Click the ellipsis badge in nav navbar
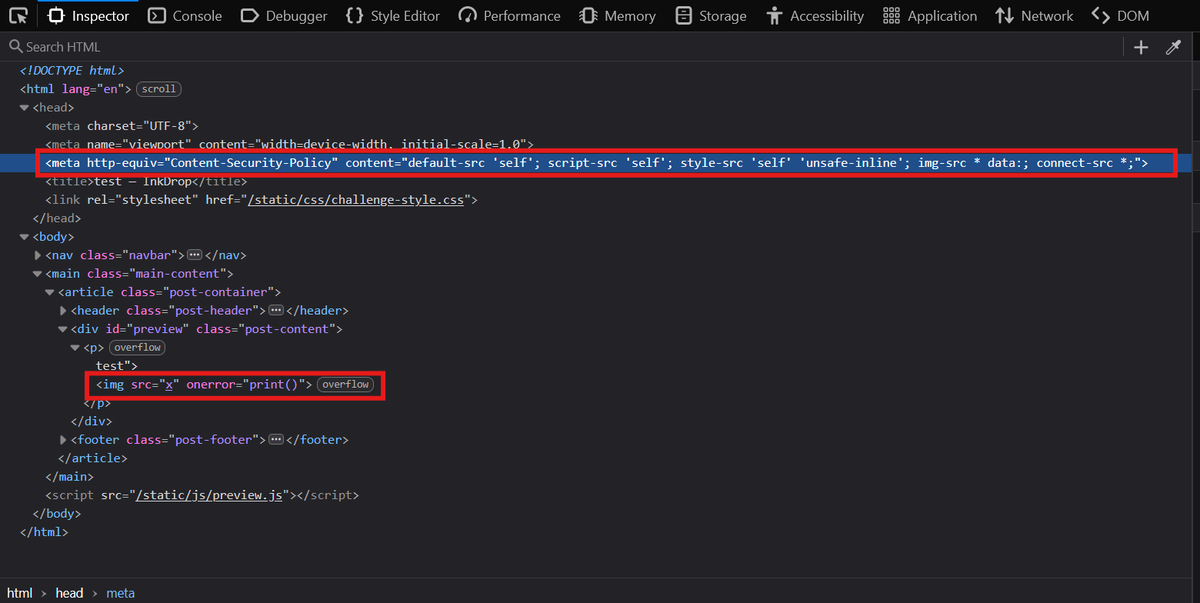The image size is (1200, 603). click(x=195, y=255)
